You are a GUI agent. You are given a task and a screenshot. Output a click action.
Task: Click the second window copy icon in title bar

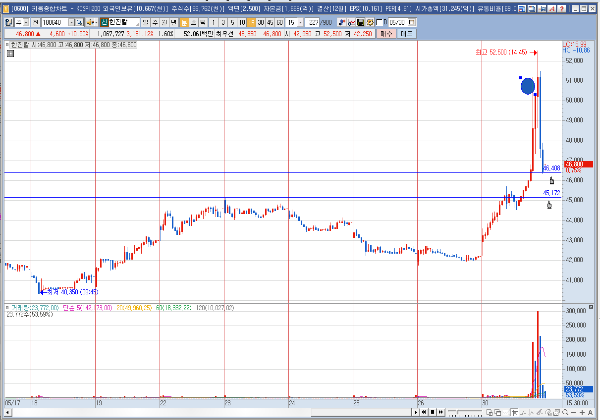532,8
